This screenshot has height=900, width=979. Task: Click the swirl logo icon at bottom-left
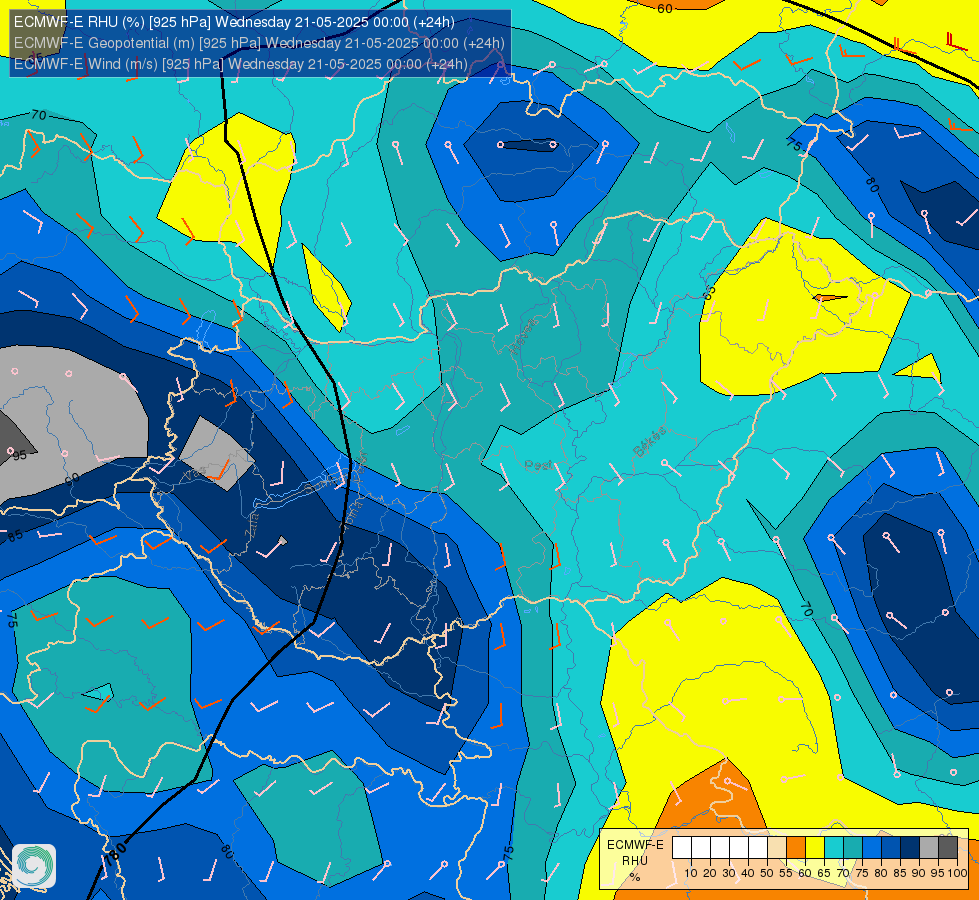[x=34, y=866]
